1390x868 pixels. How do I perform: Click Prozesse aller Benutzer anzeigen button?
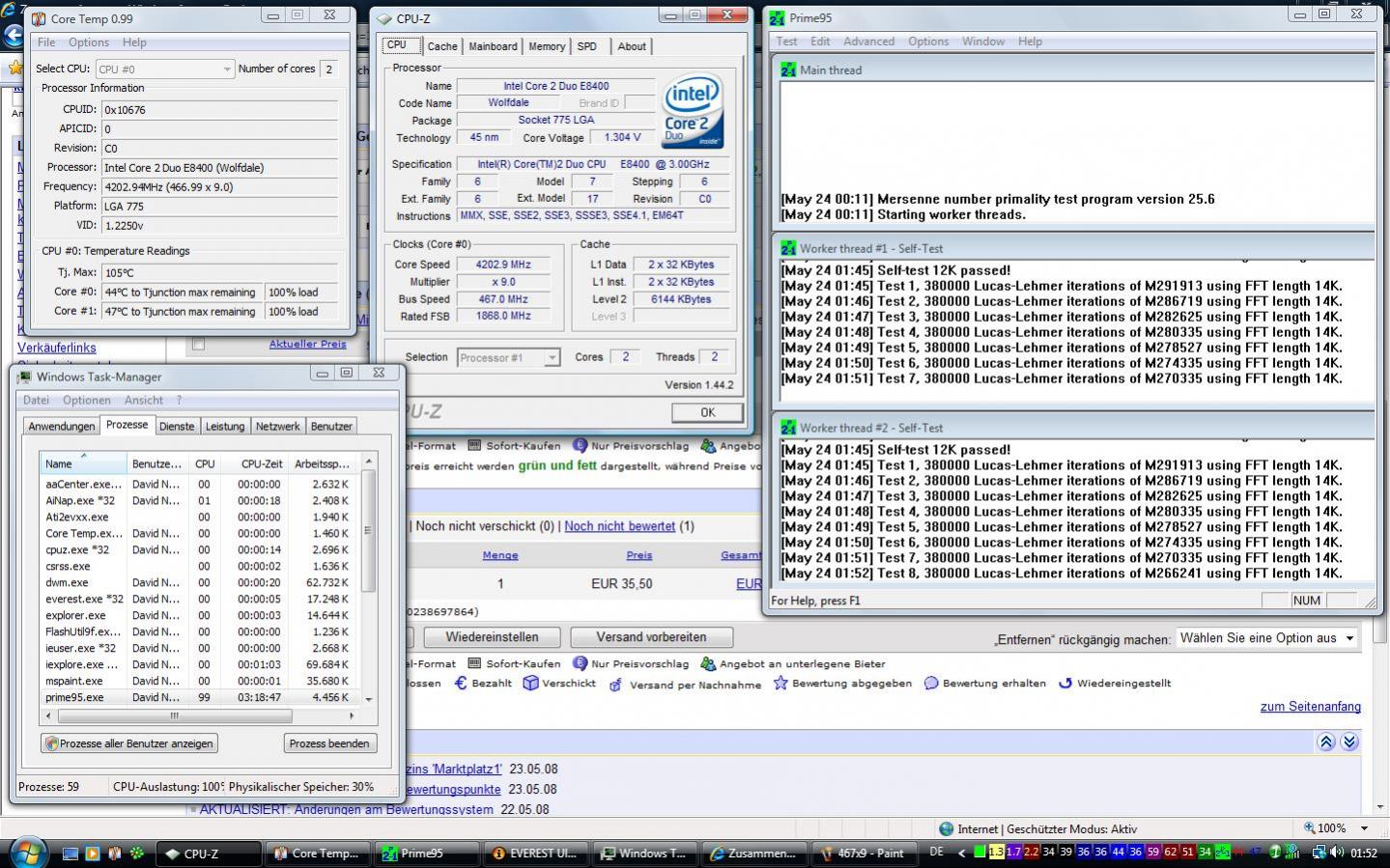pos(129,743)
